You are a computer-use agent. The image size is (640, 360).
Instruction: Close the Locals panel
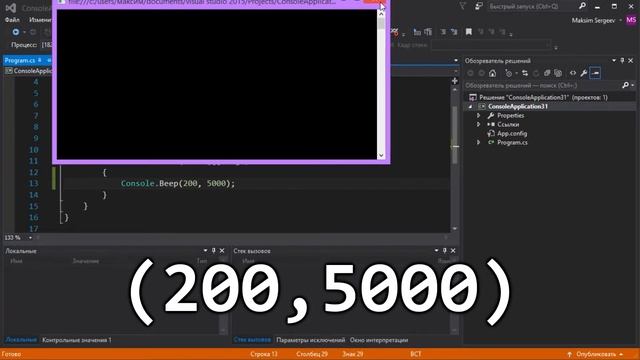222,251
